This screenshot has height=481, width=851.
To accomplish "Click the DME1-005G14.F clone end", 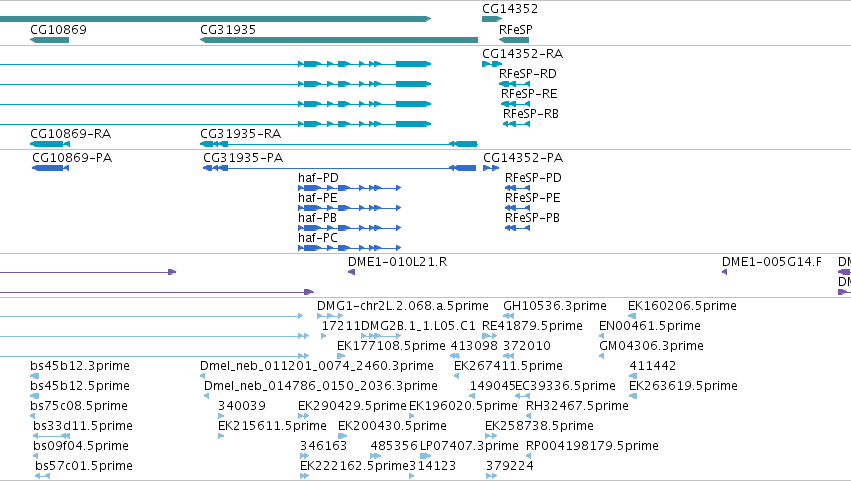I will [724, 272].
